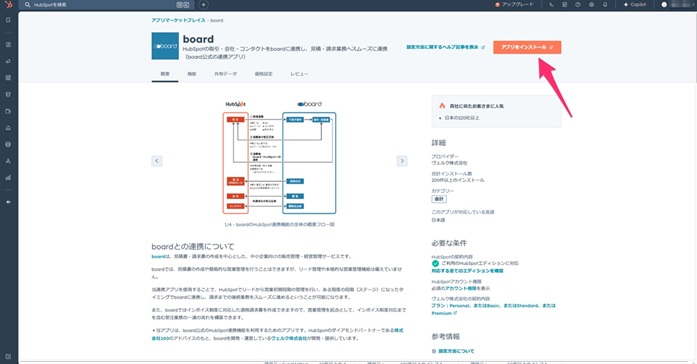Open the Reporting bar chart sidebar icon
This screenshot has width=697, height=364.
(8, 177)
